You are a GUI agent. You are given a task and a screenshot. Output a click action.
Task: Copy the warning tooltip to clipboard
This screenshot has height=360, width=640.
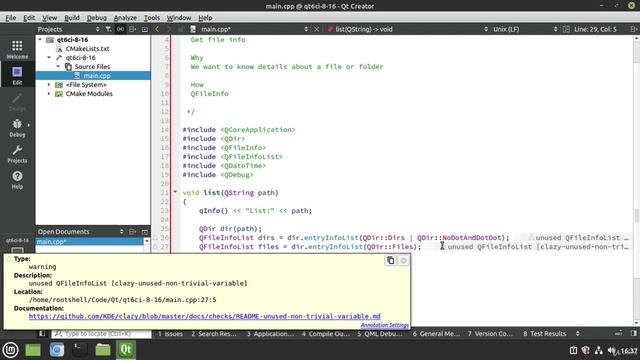pos(391,260)
